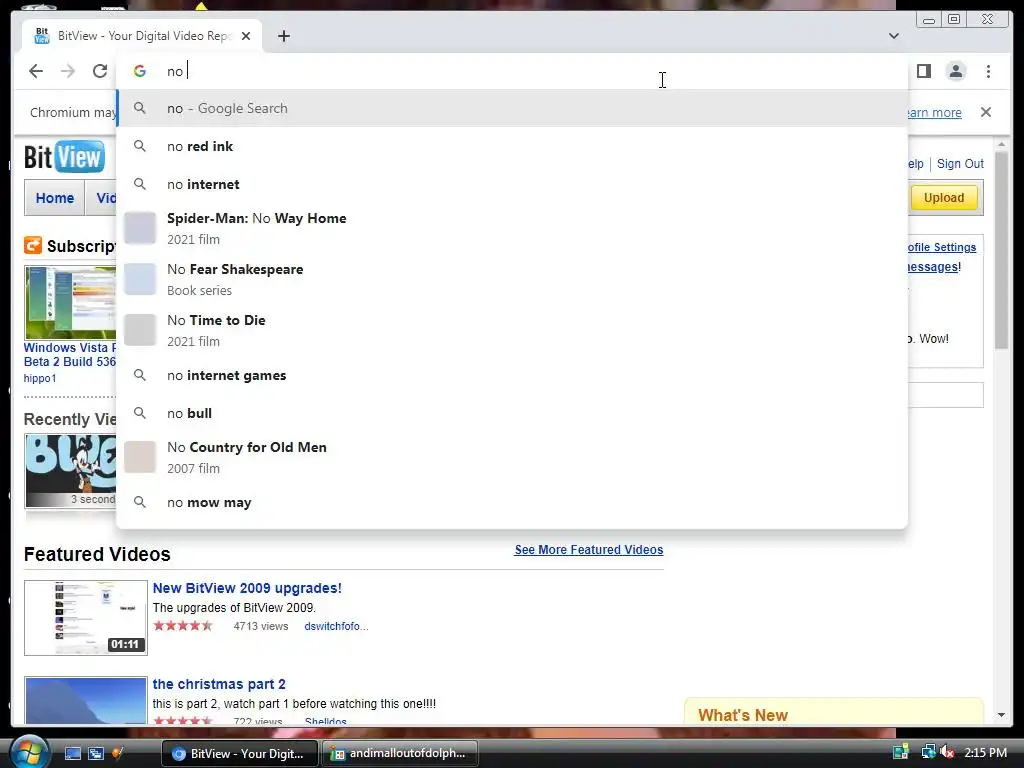
Task: Click the third quick launch icon
Action: (x=118, y=754)
